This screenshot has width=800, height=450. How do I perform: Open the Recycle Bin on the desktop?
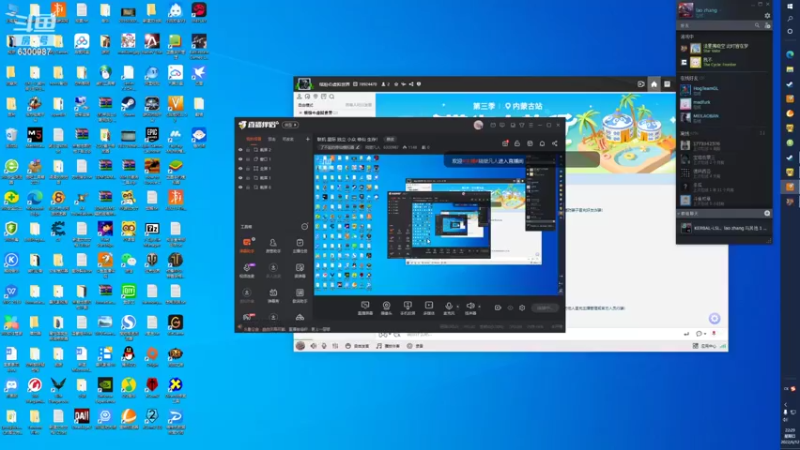point(11,138)
